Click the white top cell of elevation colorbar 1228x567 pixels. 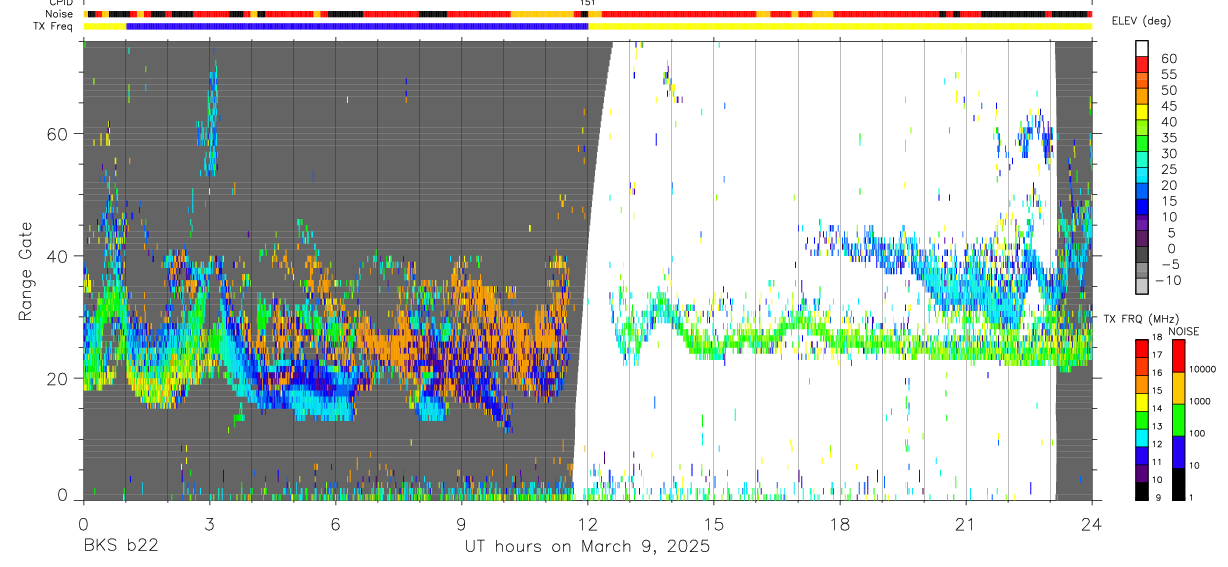click(1142, 49)
